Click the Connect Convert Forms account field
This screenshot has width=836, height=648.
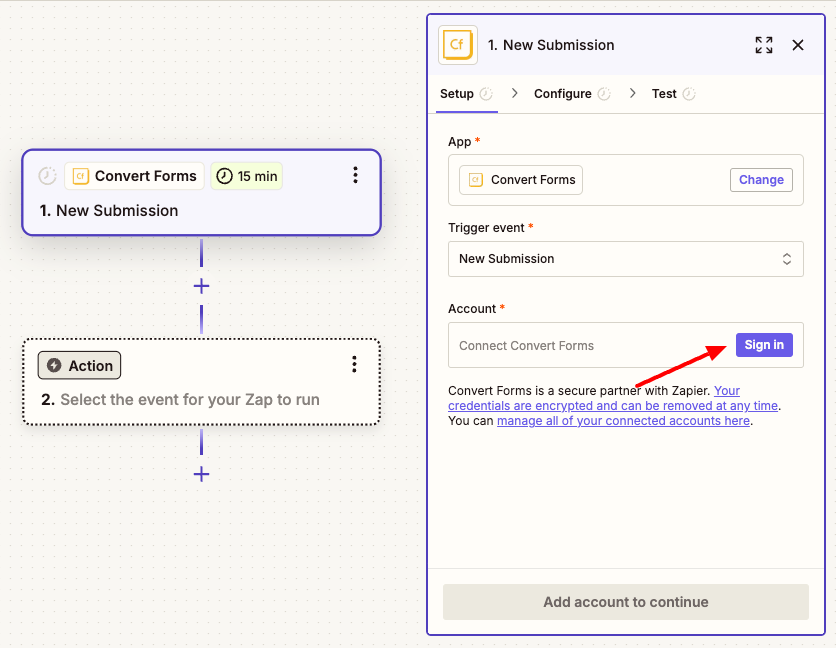[x=625, y=345]
